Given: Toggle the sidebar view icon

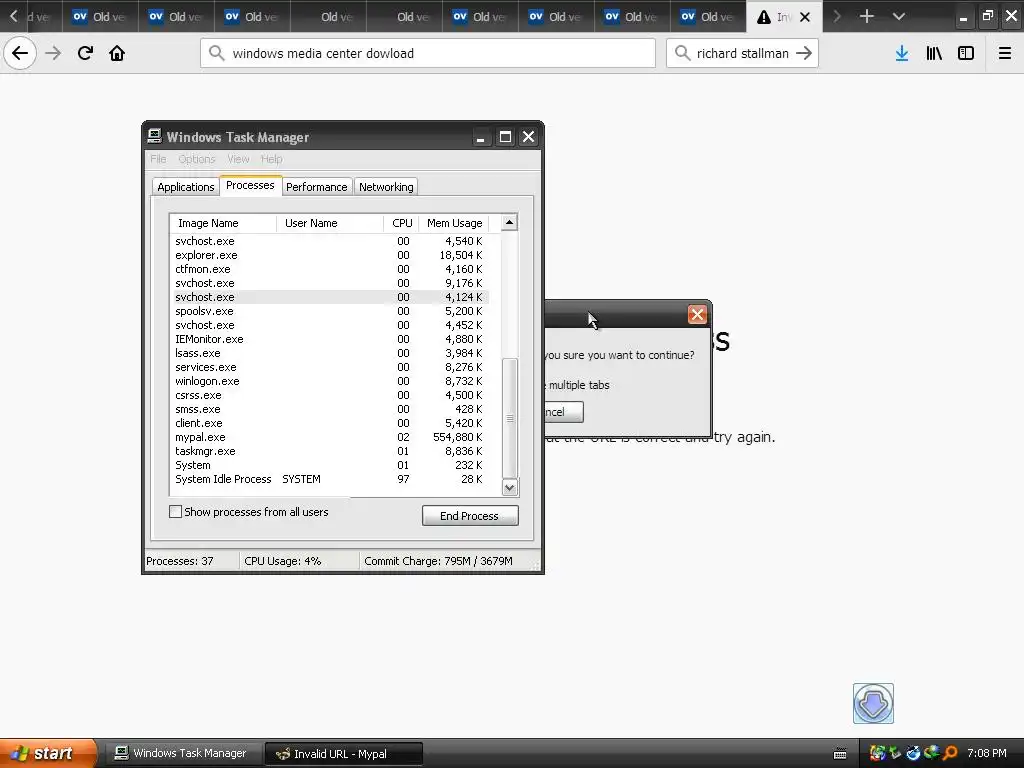Looking at the screenshot, I should (966, 54).
